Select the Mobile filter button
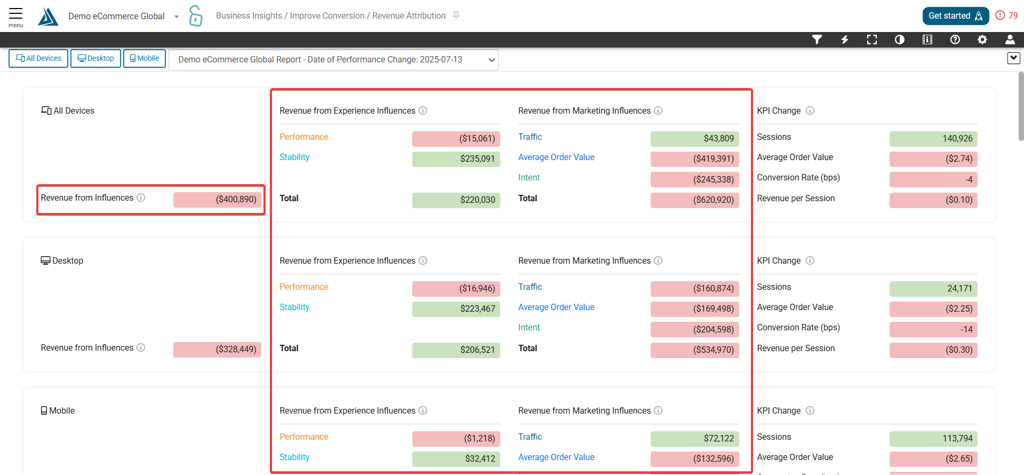Image resolution: width=1024 pixels, height=475 pixels. pos(144,59)
